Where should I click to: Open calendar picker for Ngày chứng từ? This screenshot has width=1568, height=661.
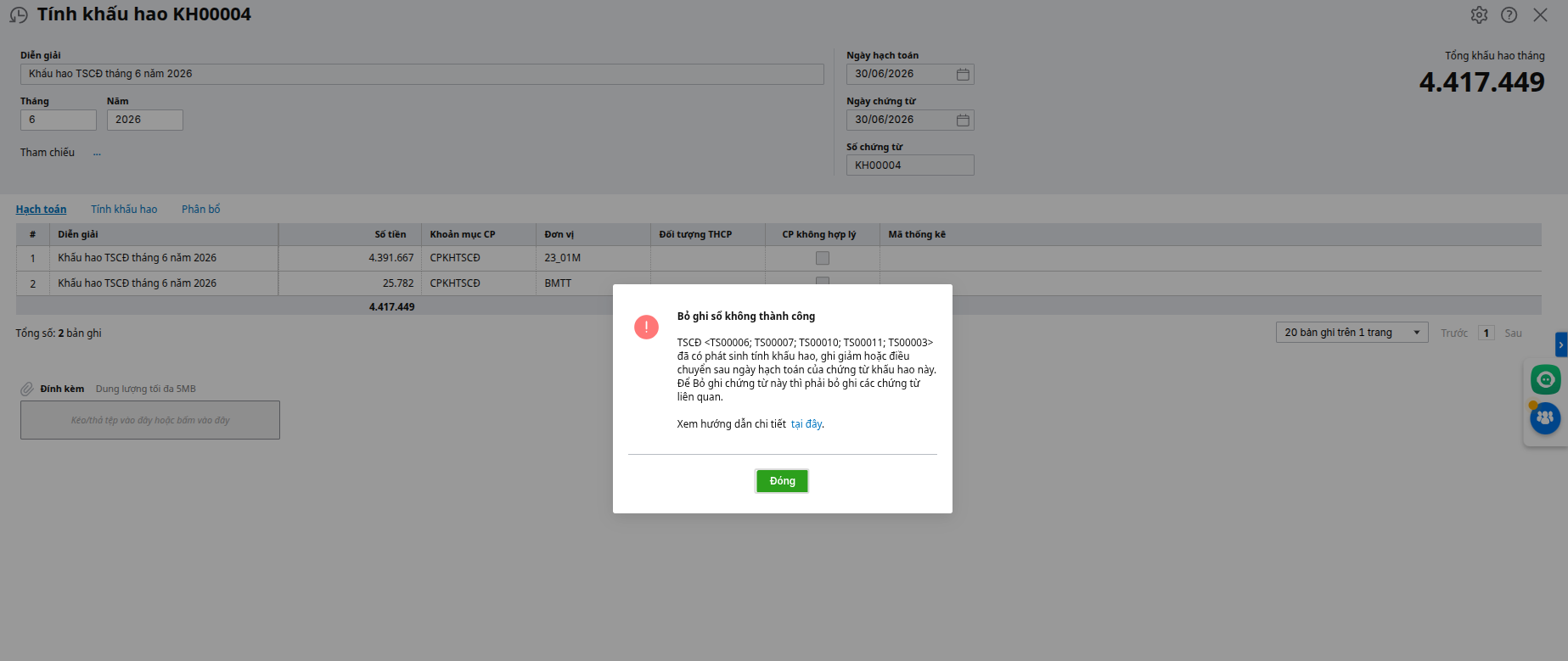coord(963,120)
